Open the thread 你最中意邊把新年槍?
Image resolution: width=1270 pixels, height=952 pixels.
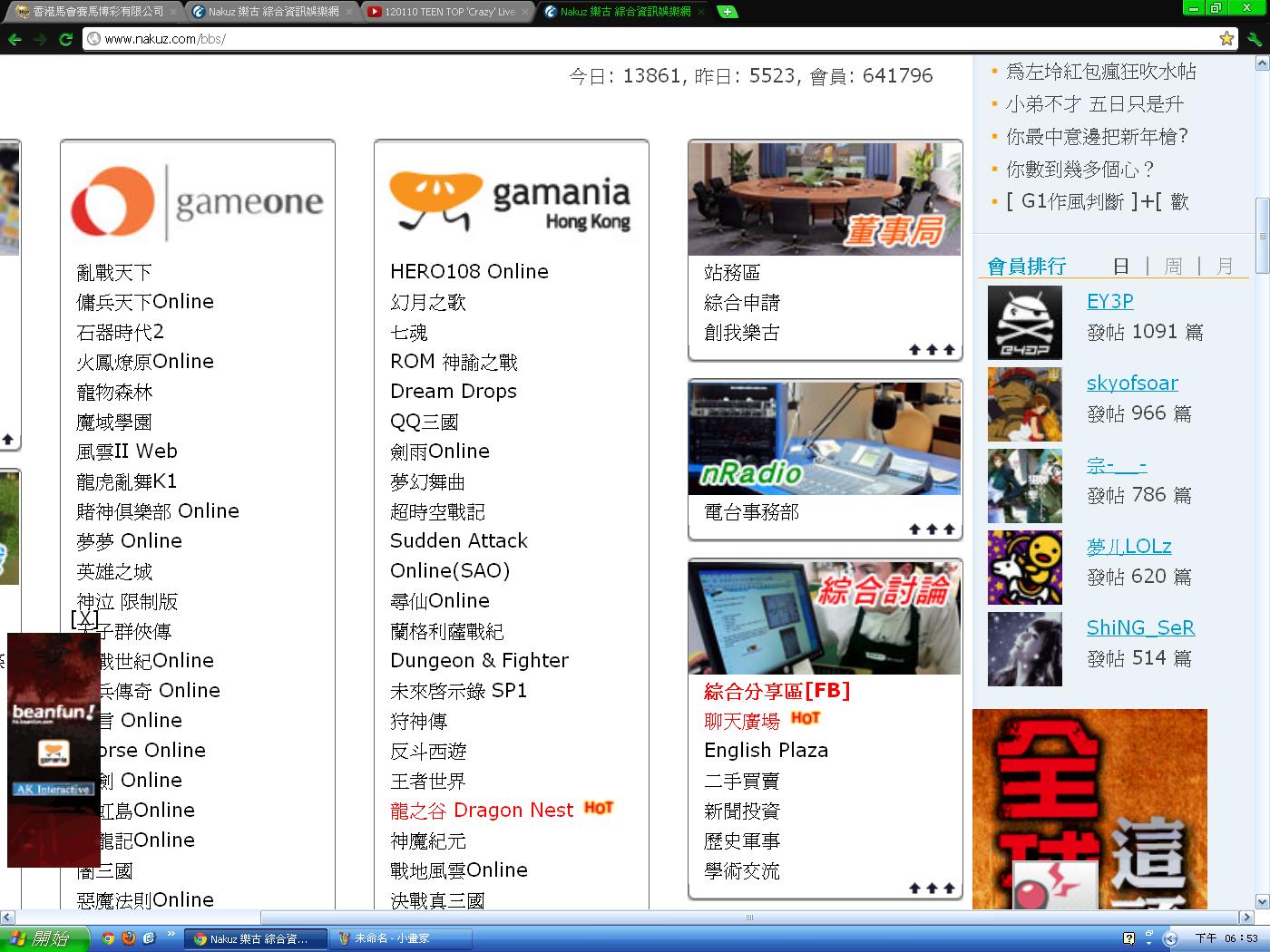1097,136
